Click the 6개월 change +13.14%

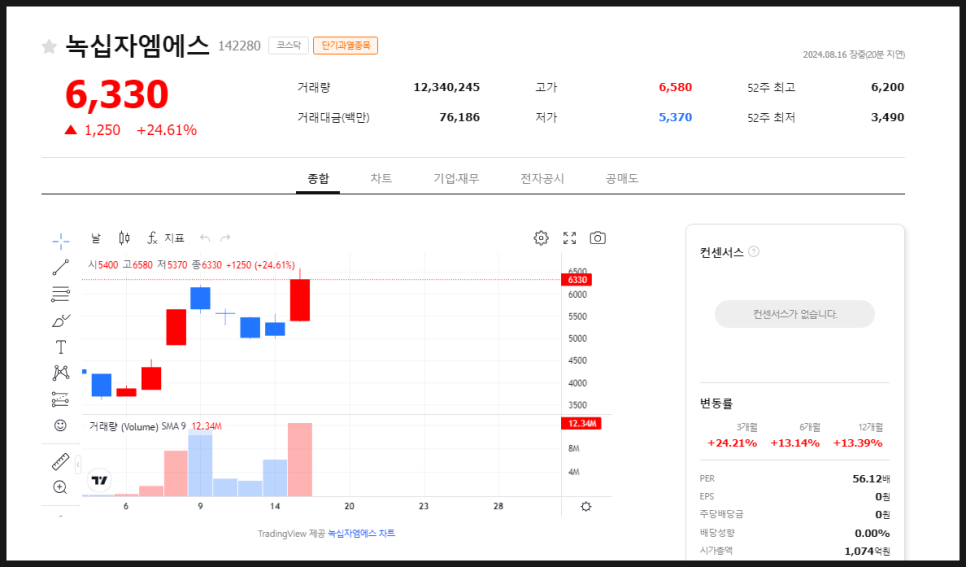(x=795, y=443)
